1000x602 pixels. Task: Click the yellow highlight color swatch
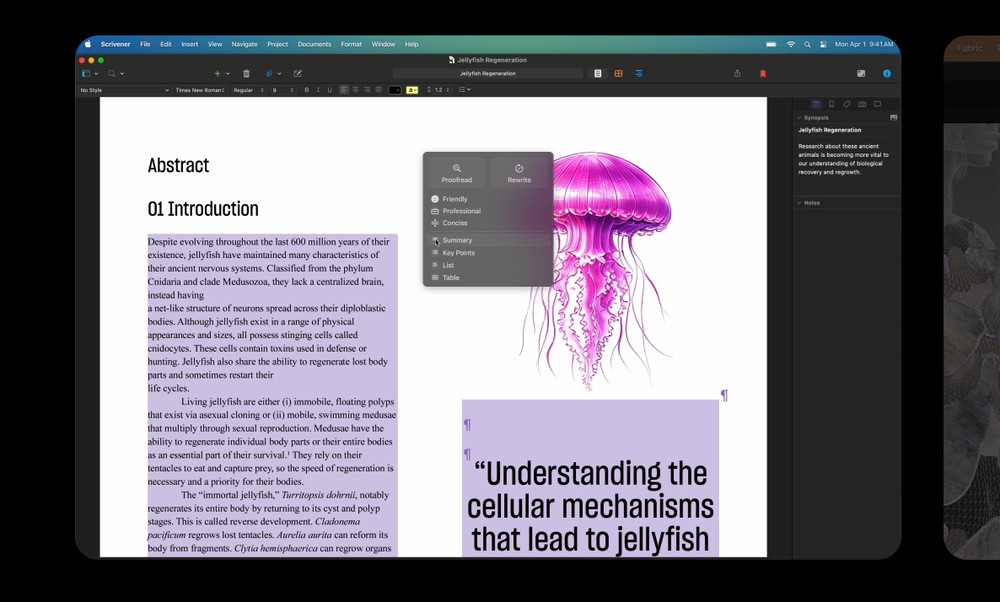pyautogui.click(x=412, y=90)
